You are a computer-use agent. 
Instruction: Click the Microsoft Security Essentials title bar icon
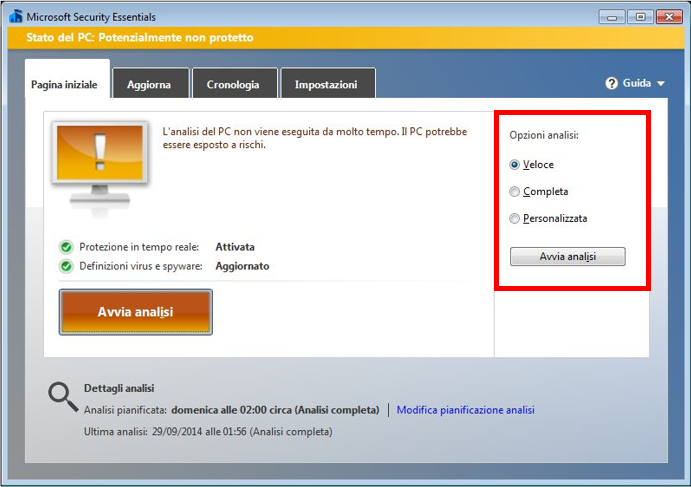coord(16,16)
